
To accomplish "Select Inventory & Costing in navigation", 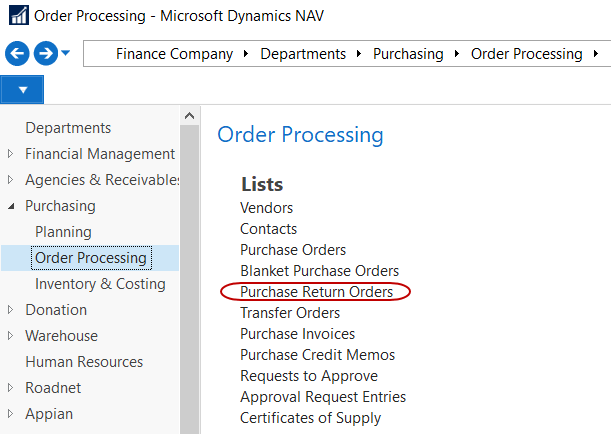I will point(100,284).
